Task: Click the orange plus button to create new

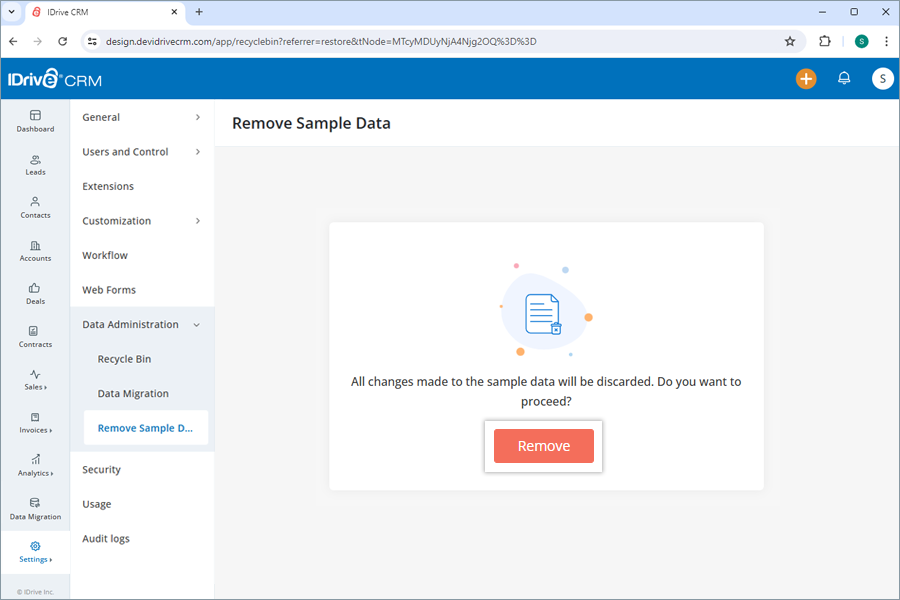Action: tap(806, 77)
